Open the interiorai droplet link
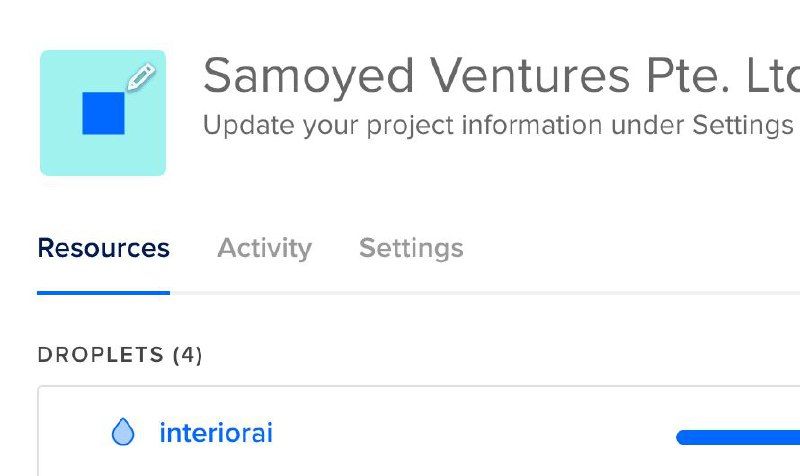The width and height of the screenshot is (800, 476). click(x=216, y=433)
